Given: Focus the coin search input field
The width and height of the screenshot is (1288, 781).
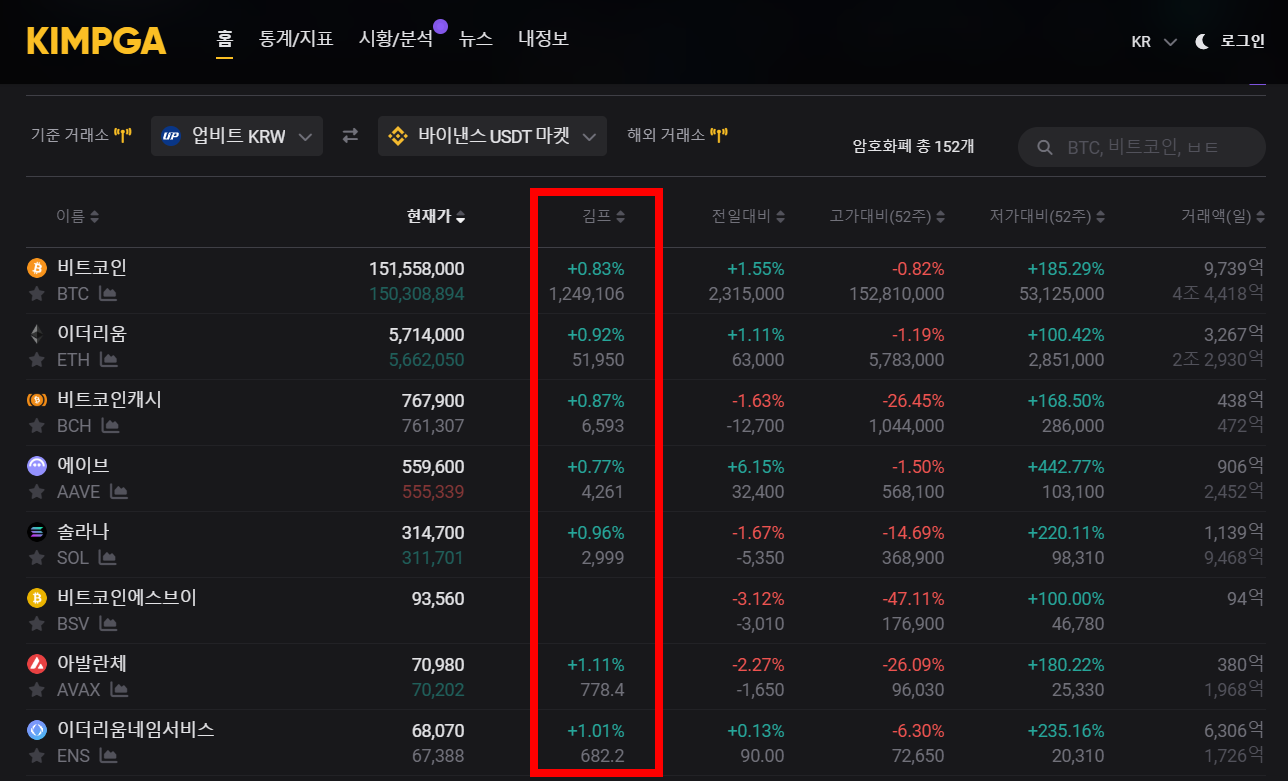Looking at the screenshot, I should 1141,147.
